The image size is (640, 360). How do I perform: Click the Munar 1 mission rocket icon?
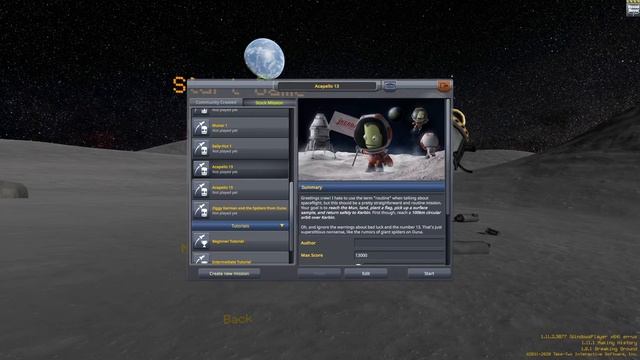pyautogui.click(x=201, y=128)
